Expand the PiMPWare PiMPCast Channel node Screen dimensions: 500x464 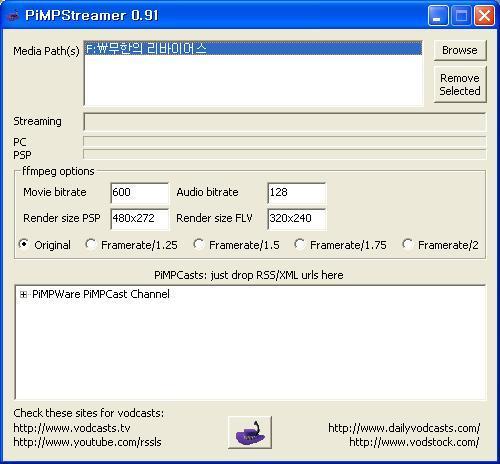(23, 294)
